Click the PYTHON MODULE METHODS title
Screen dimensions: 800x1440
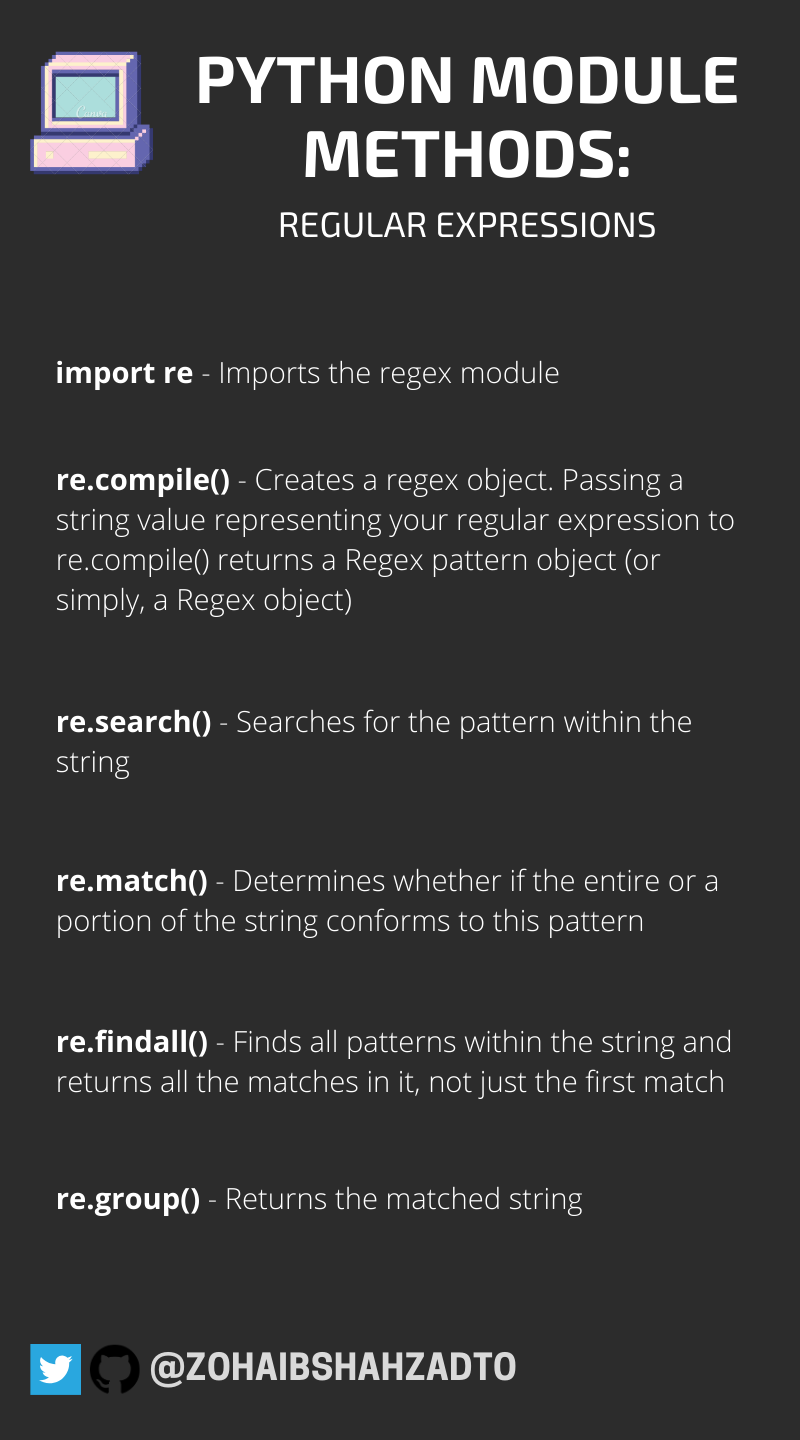click(x=467, y=118)
